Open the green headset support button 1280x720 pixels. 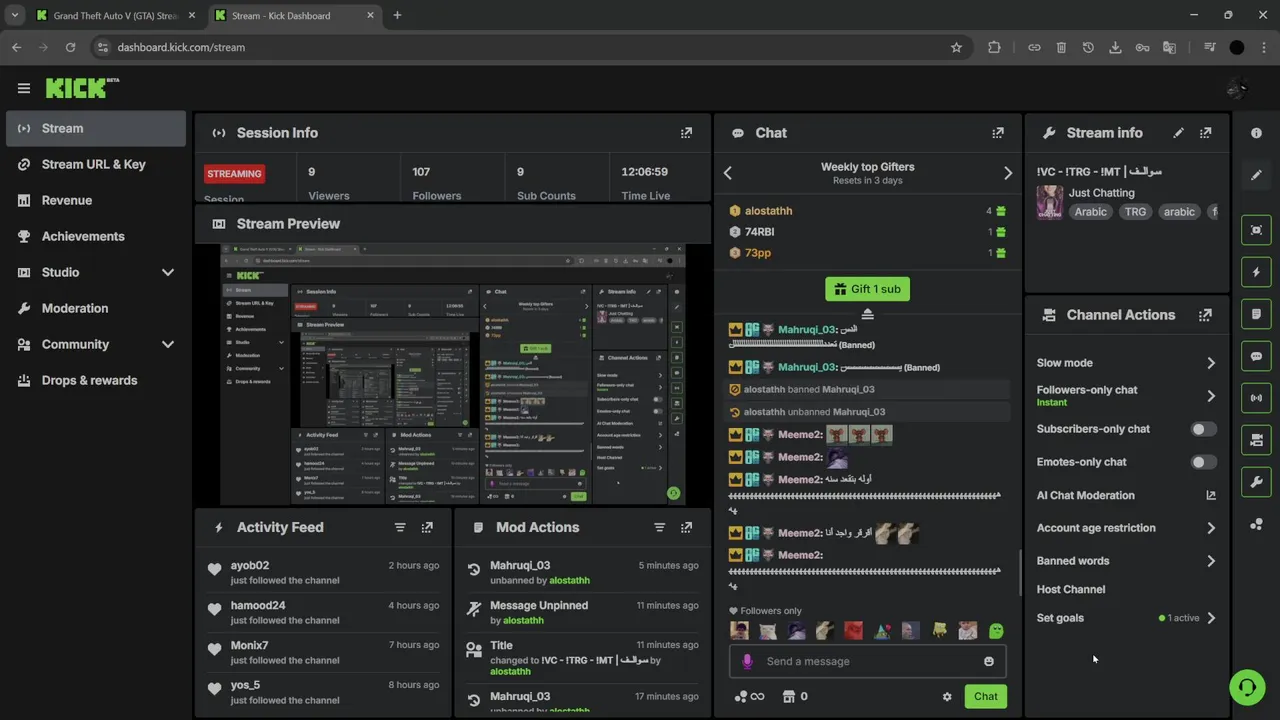pos(1247,687)
